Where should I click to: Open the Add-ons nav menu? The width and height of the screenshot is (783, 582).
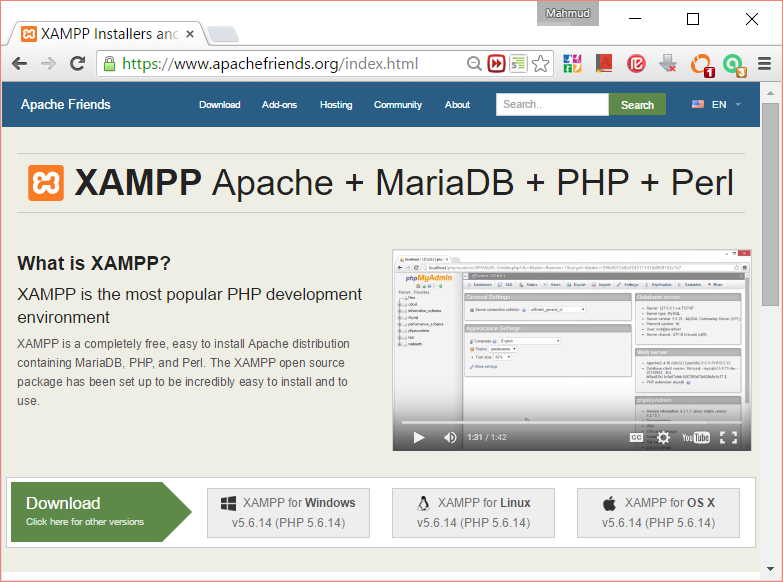[279, 104]
